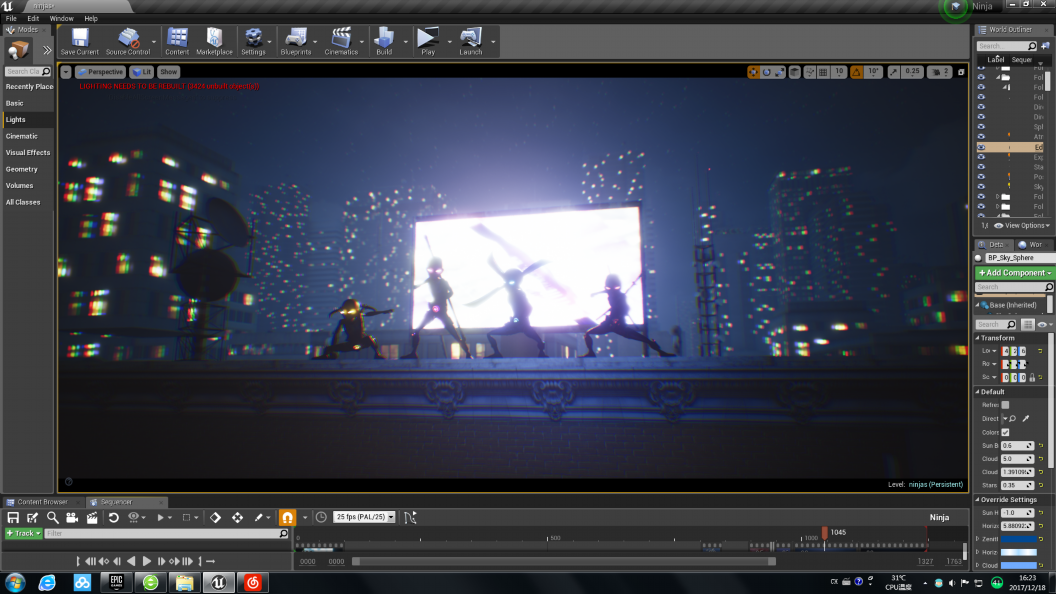Click the Sequencer restore/undo arrow icon
The width and height of the screenshot is (1056, 594).
pos(113,517)
